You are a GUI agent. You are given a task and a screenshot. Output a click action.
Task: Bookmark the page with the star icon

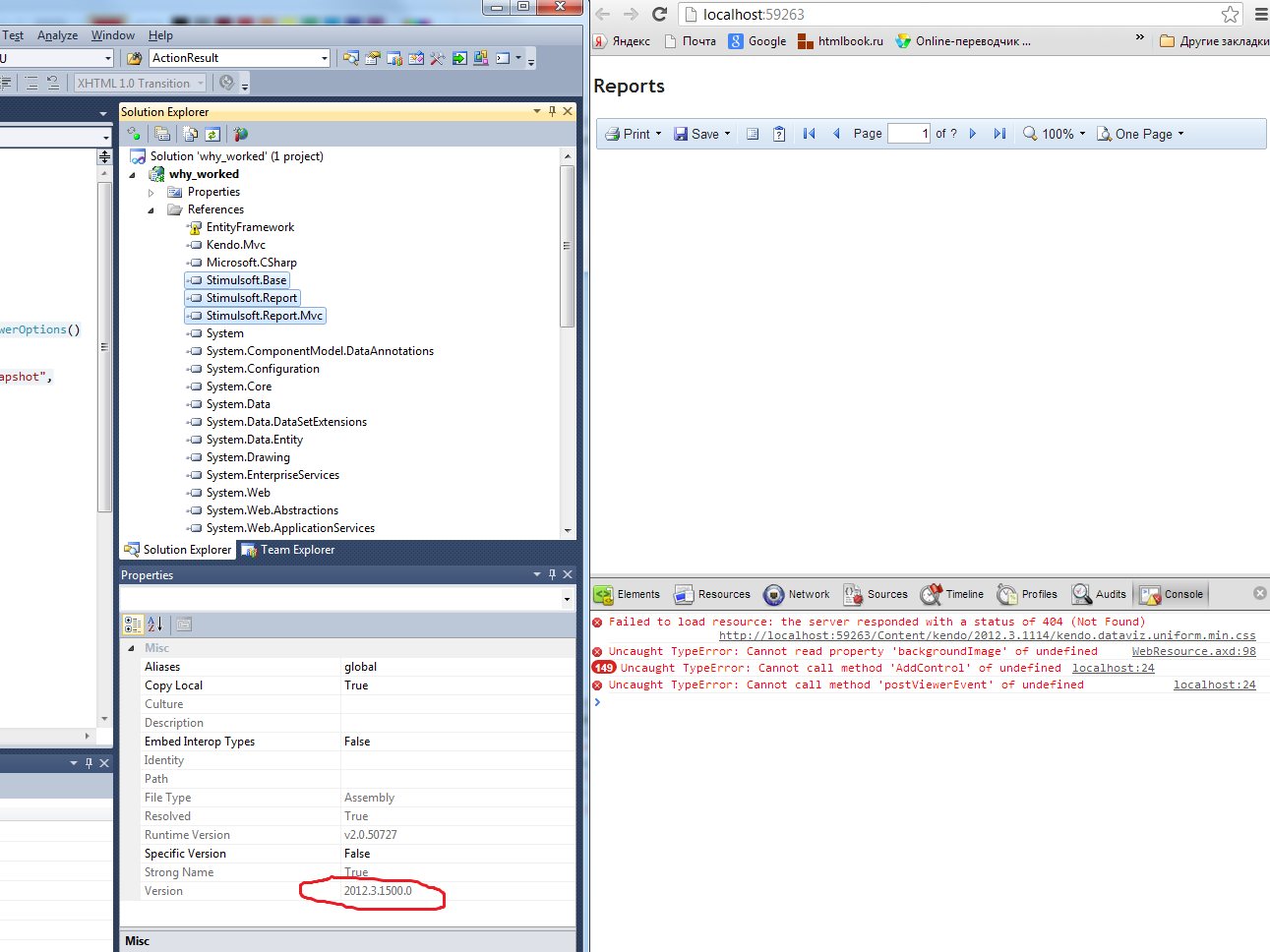[x=1231, y=15]
